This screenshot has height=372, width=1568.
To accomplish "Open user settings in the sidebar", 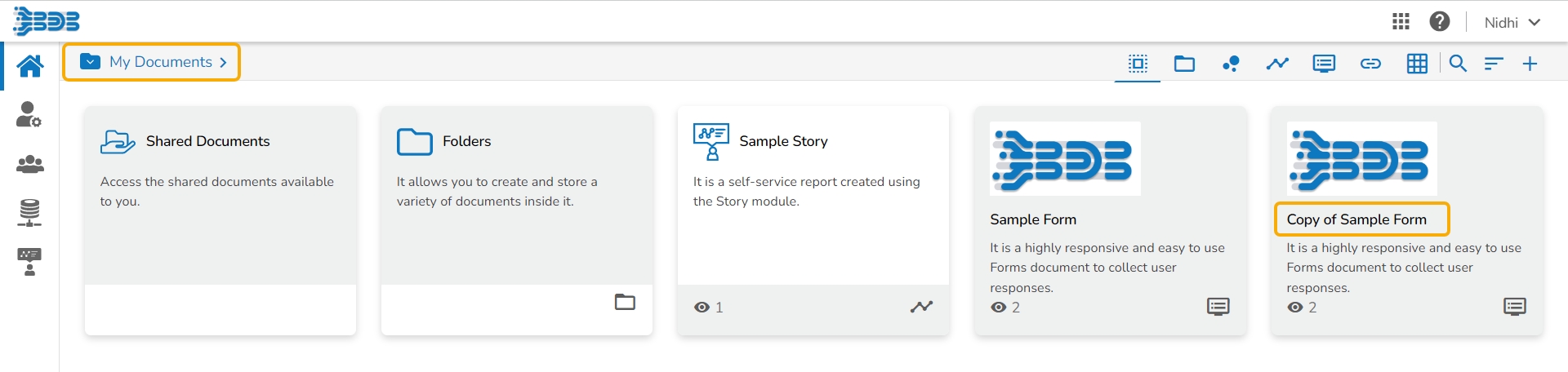I will pyautogui.click(x=29, y=115).
